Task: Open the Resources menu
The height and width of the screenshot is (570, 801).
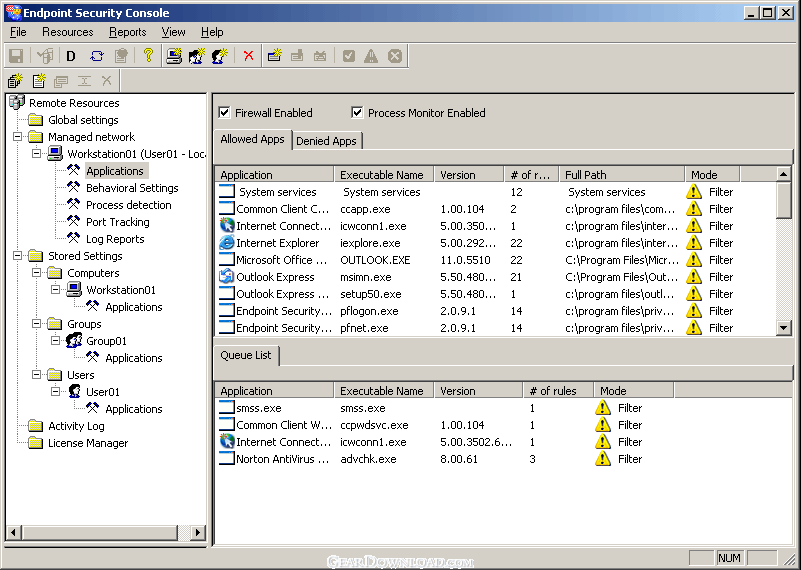Action: click(x=67, y=32)
